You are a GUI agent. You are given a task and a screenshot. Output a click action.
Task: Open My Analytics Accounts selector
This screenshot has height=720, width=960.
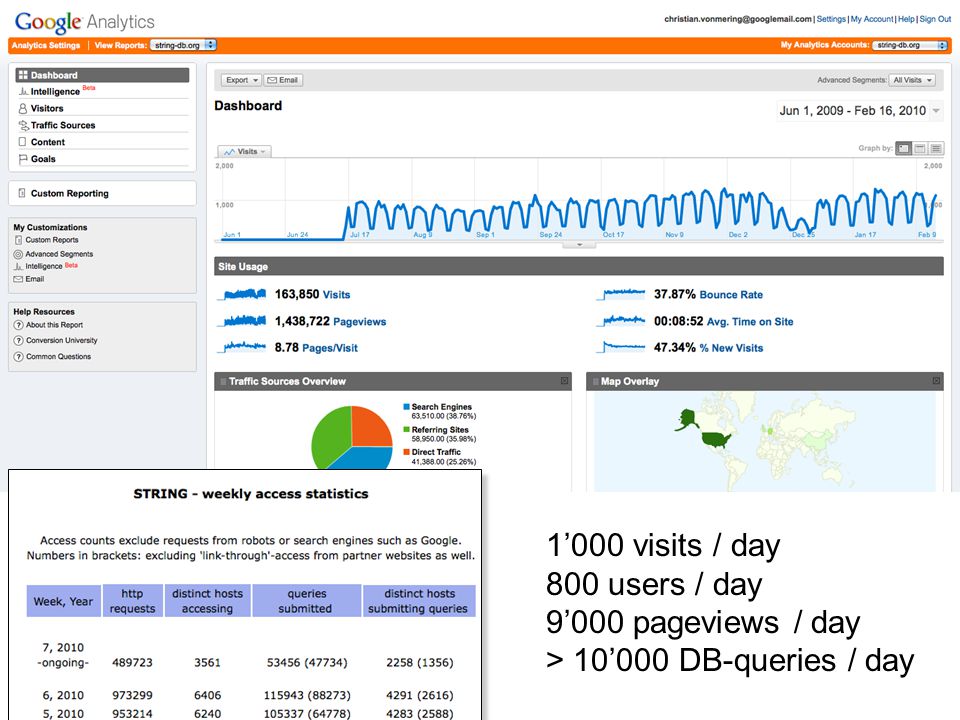click(x=910, y=45)
